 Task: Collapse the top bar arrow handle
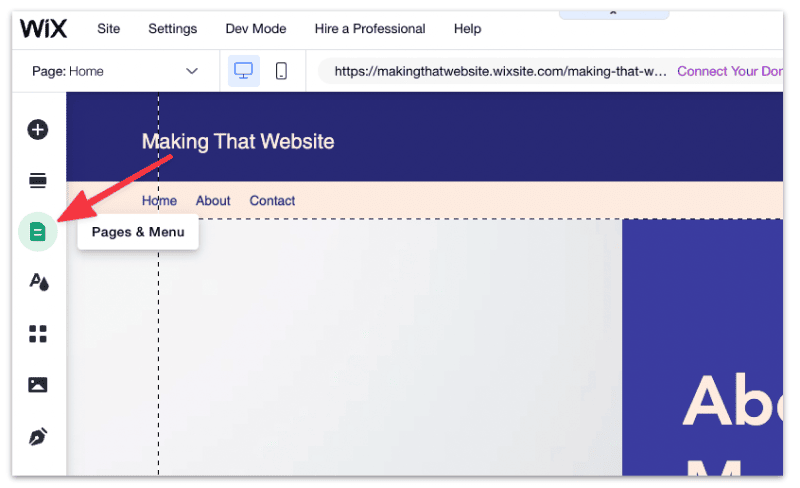tap(614, 14)
